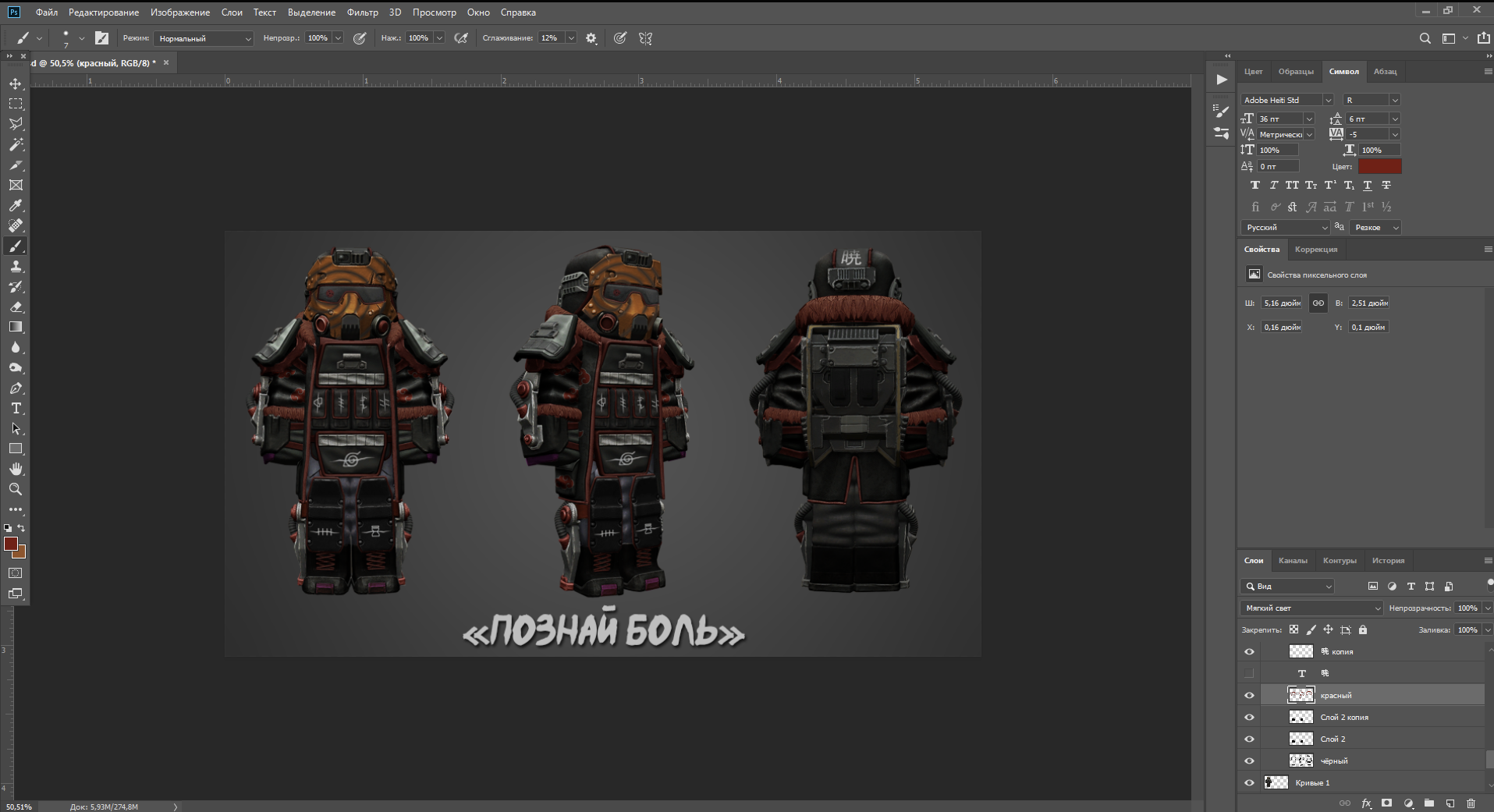Hide the Слой 2 layer
Screen dimensions: 1494x812
point(1249,739)
